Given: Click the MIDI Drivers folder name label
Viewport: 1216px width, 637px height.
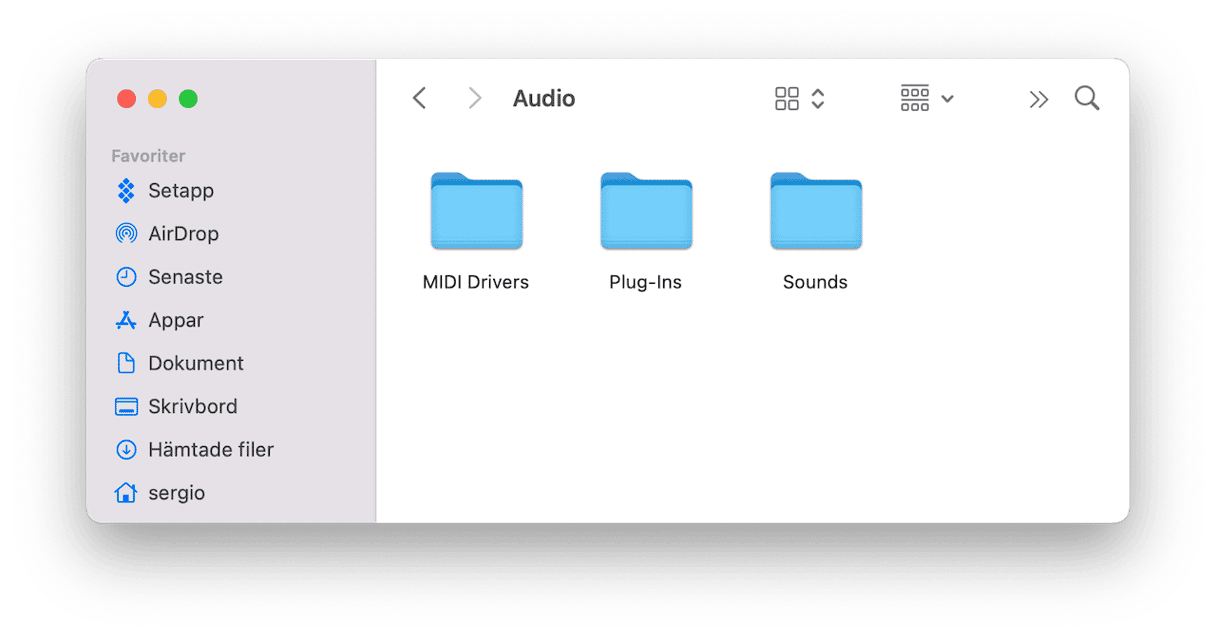Looking at the screenshot, I should [x=476, y=282].
